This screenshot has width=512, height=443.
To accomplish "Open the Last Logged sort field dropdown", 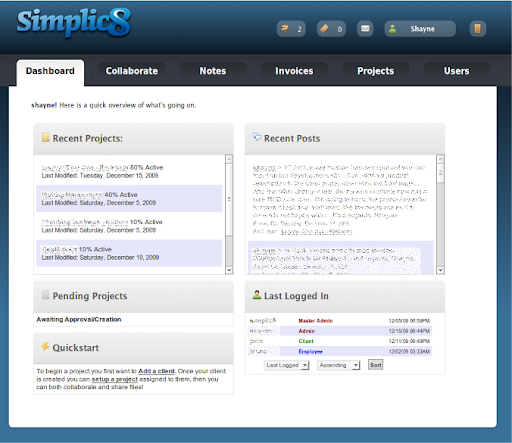I will point(287,365).
